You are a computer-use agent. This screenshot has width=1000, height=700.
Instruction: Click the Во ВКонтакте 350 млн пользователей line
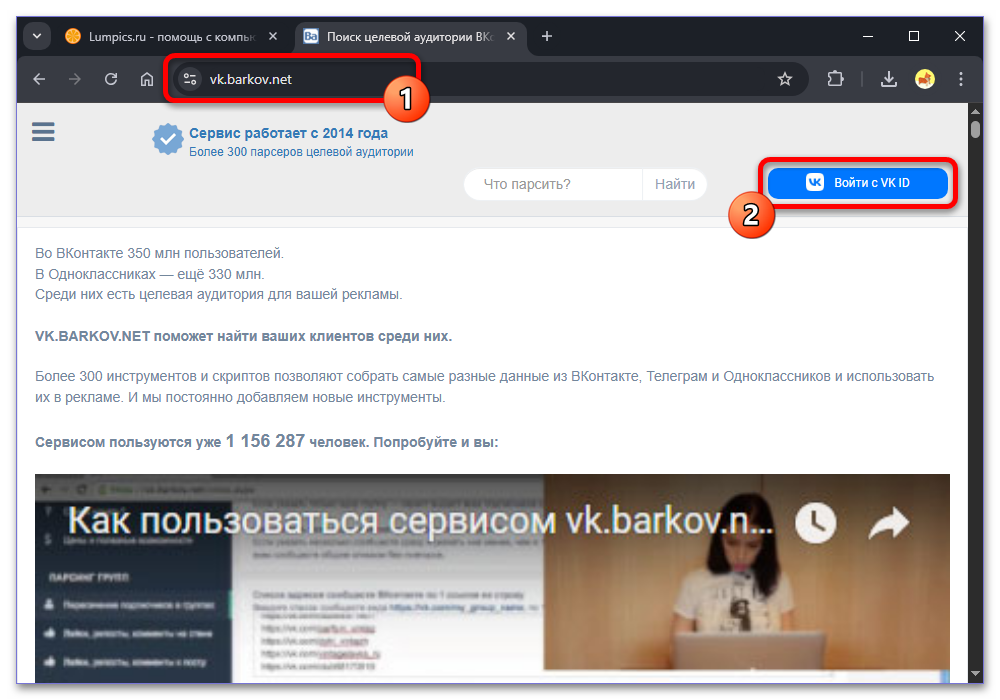coord(159,253)
